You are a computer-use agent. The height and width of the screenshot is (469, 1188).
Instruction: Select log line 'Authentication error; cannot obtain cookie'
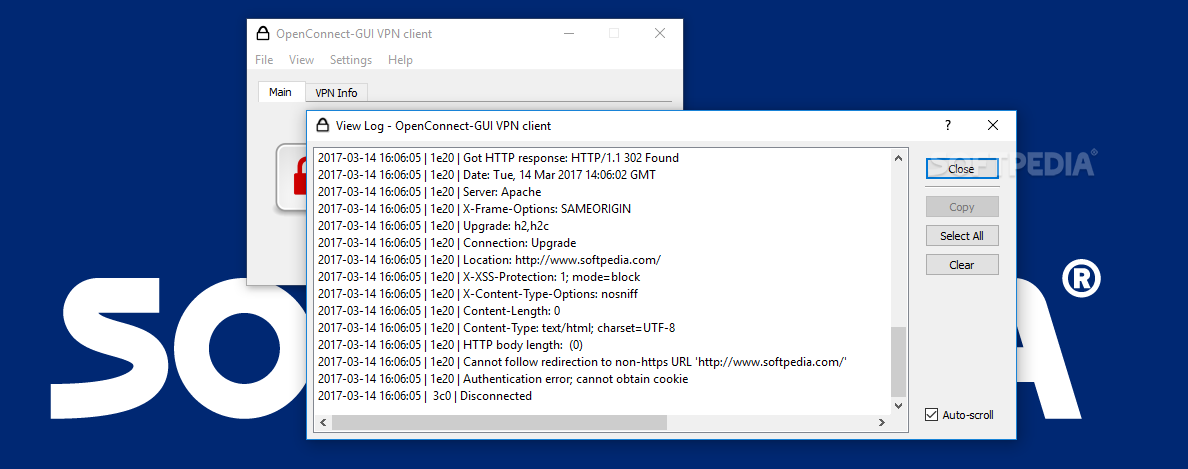503,379
